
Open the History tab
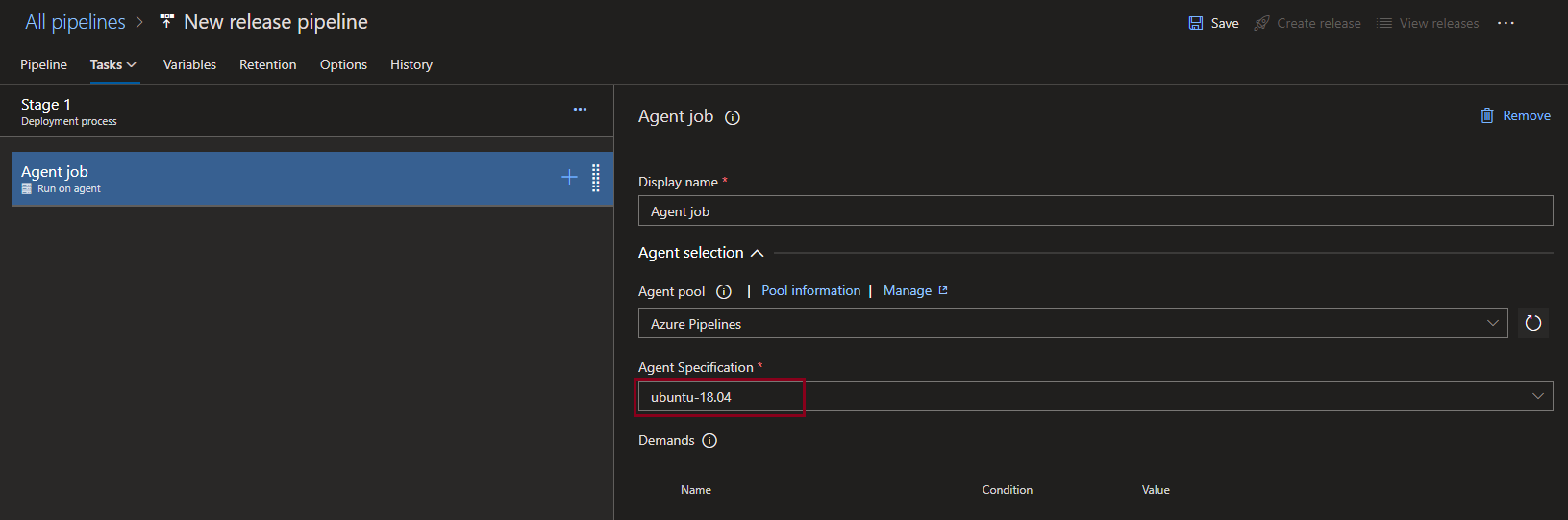tap(411, 64)
